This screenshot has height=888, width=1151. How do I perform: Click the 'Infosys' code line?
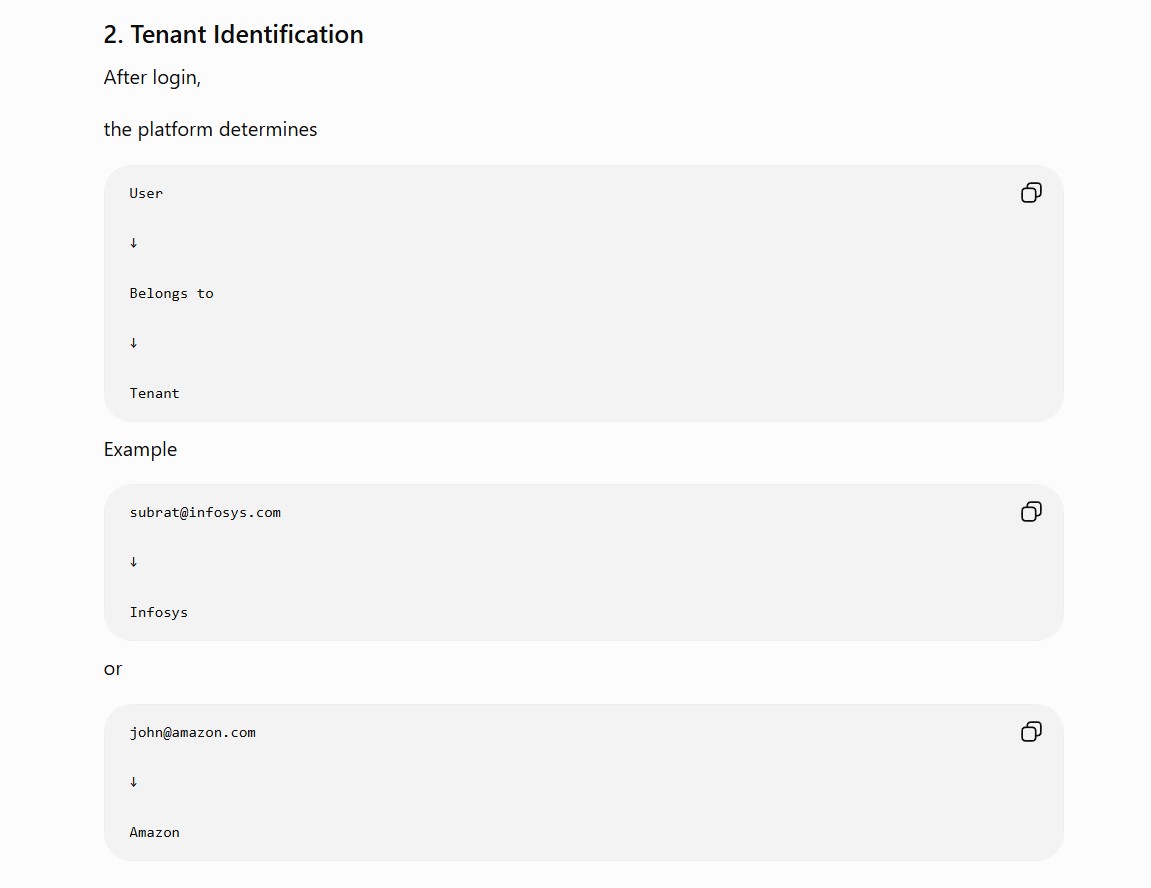159,613
